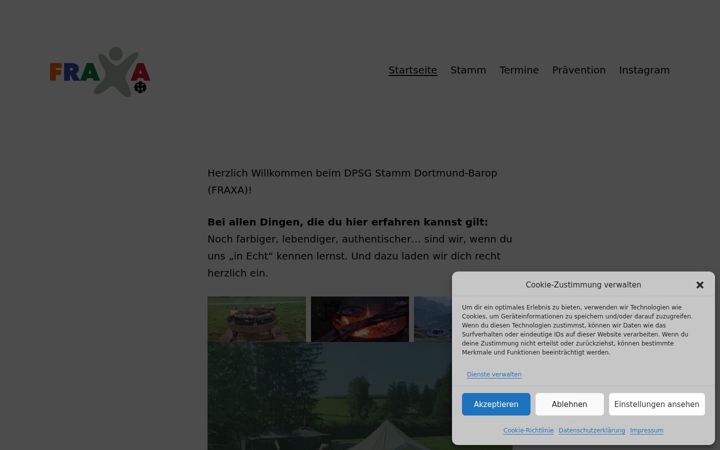Click the 'Cookie-Zustimmung verwalten' dialog title
Viewport: 720px width, 450px height.
(583, 285)
